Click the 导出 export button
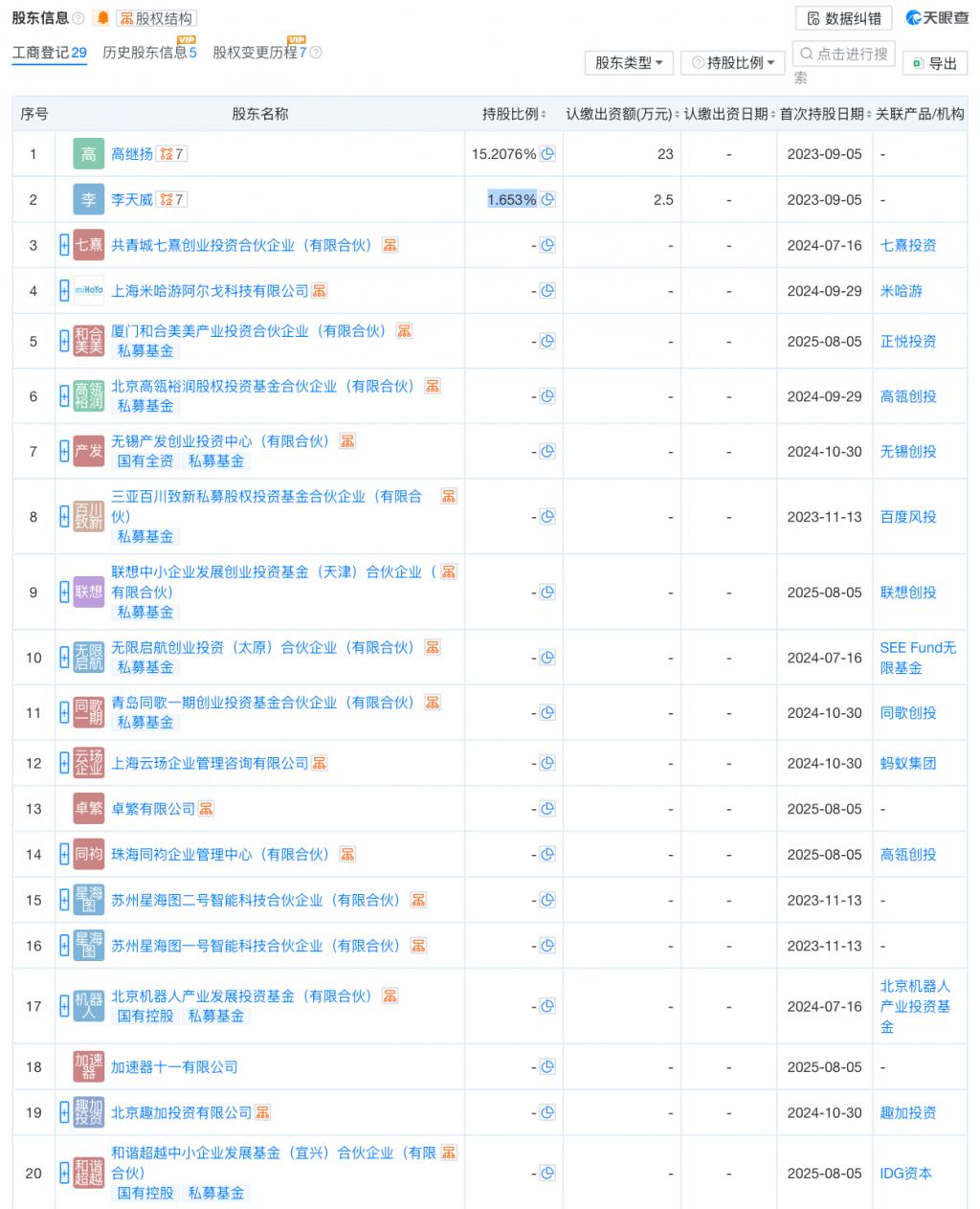The width and height of the screenshot is (980, 1209). point(935,63)
